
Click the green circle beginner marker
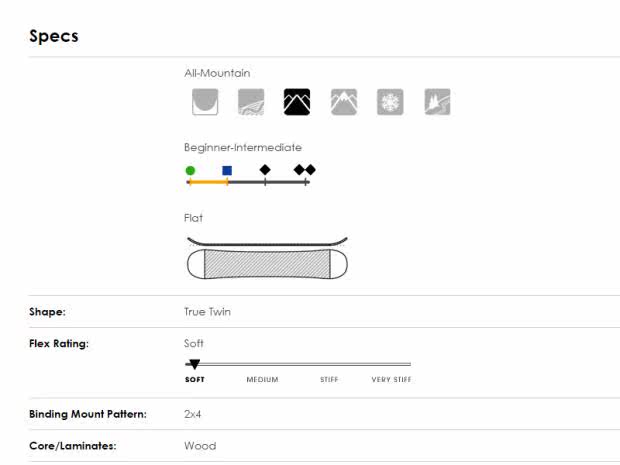tap(190, 170)
